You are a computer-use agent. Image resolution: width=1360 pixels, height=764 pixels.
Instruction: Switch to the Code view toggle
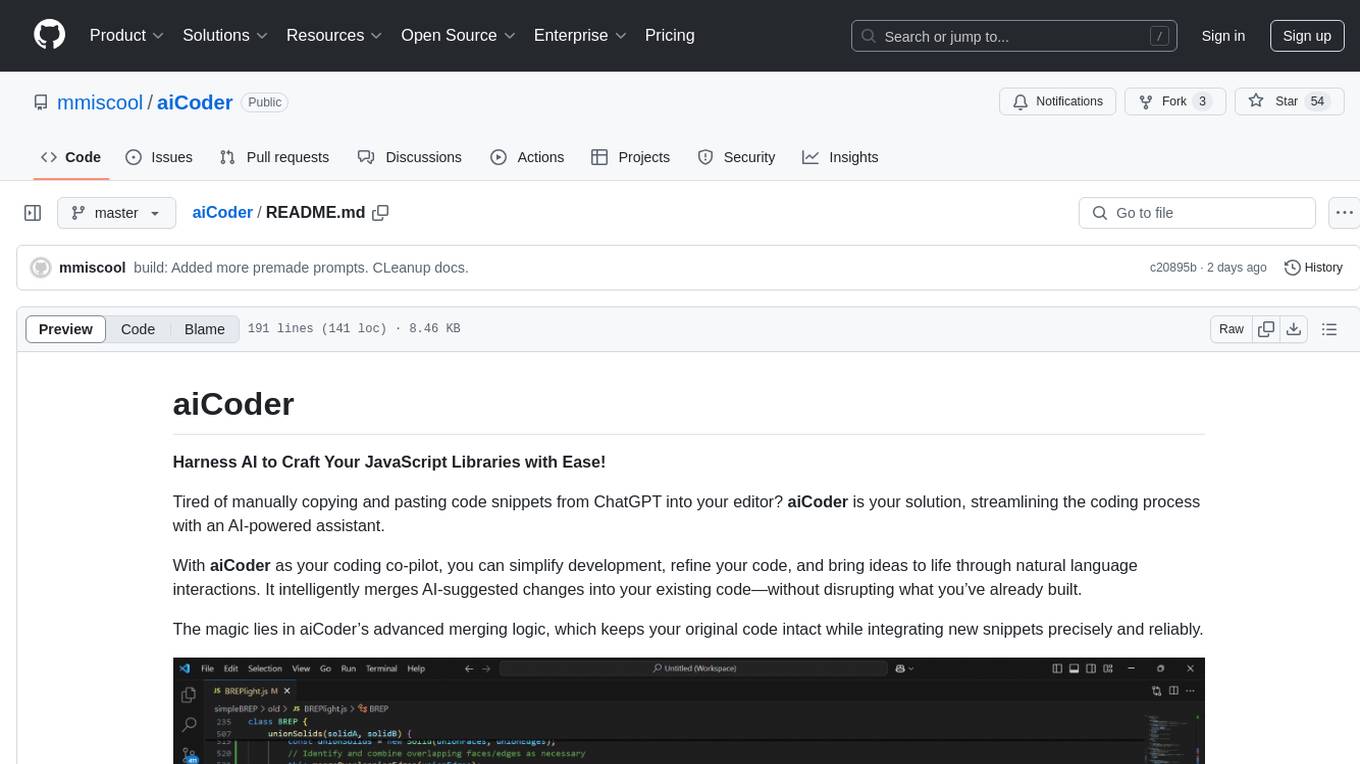(x=138, y=329)
